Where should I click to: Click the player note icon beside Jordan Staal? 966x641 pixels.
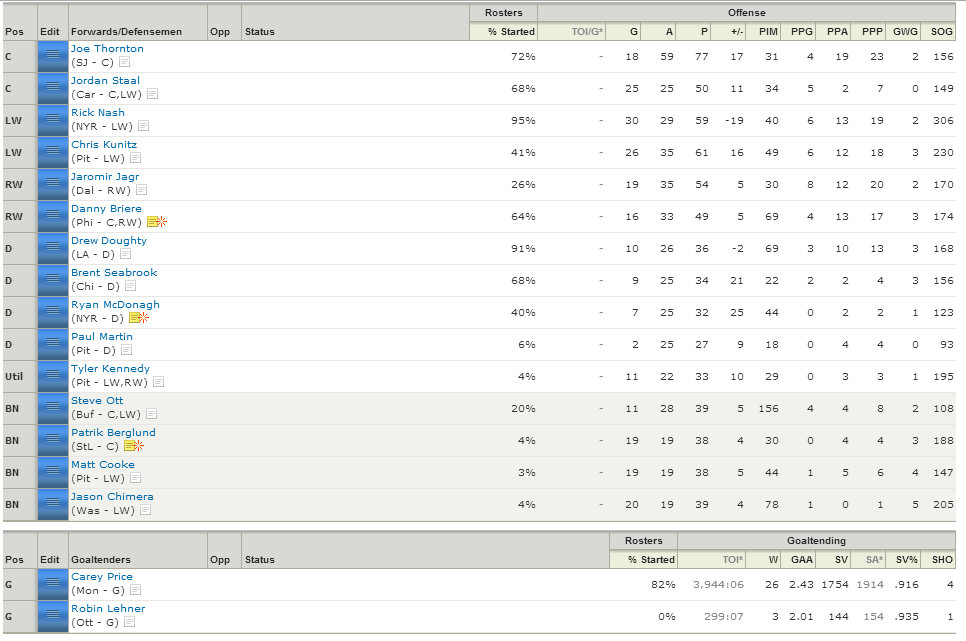(x=153, y=94)
